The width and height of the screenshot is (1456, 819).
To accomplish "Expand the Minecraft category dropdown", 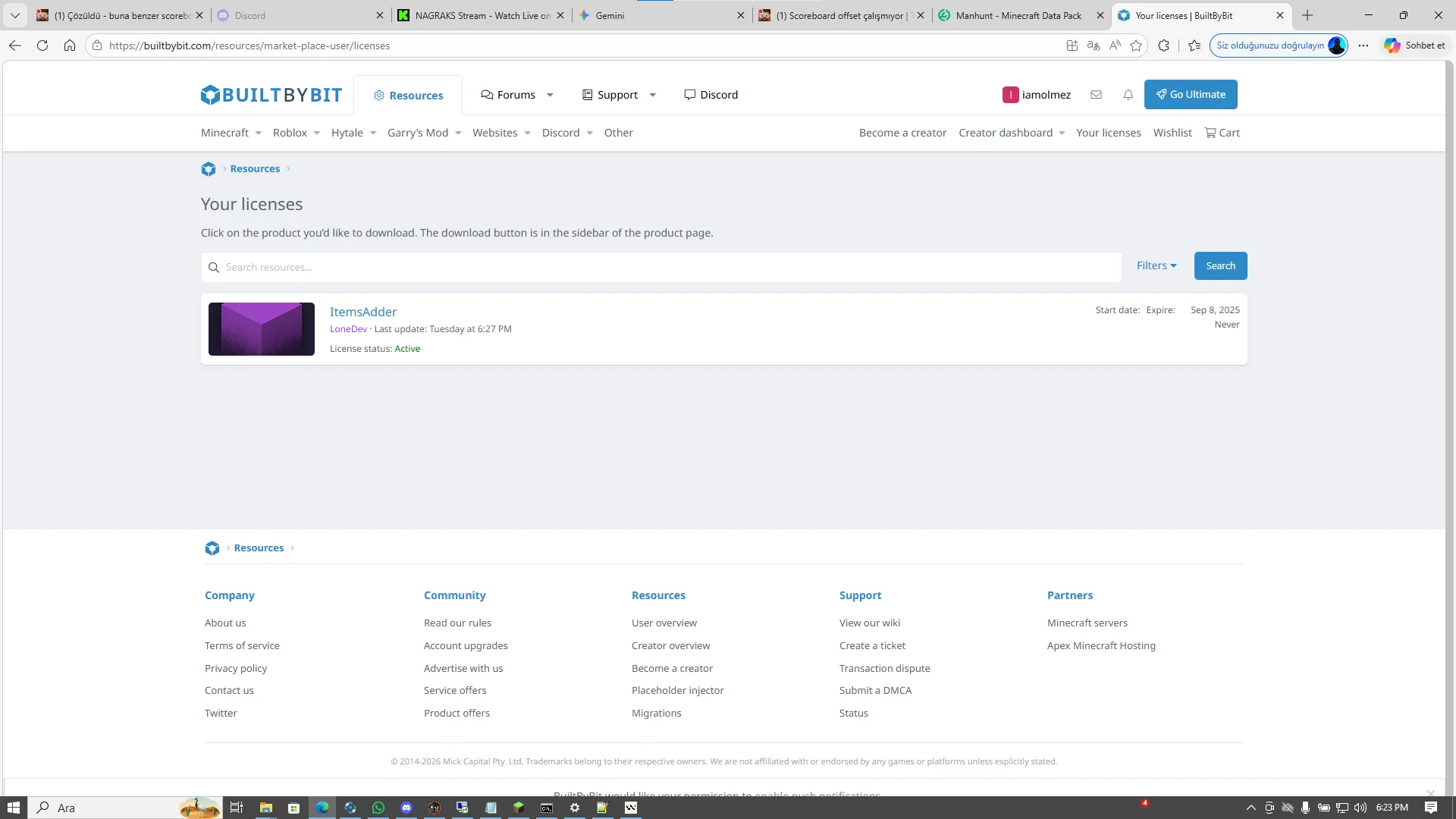I will click(259, 133).
